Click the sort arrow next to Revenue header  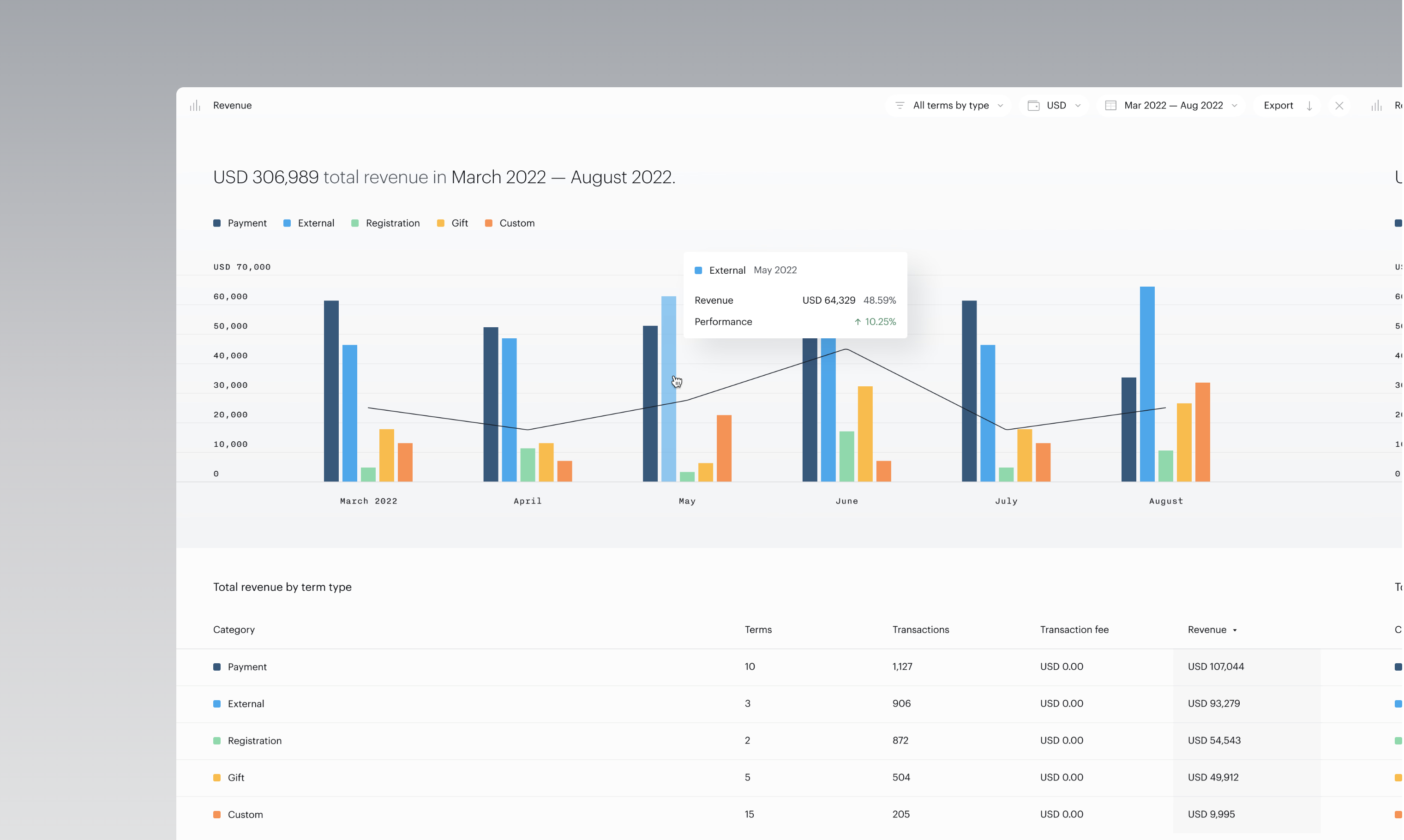click(x=1236, y=631)
